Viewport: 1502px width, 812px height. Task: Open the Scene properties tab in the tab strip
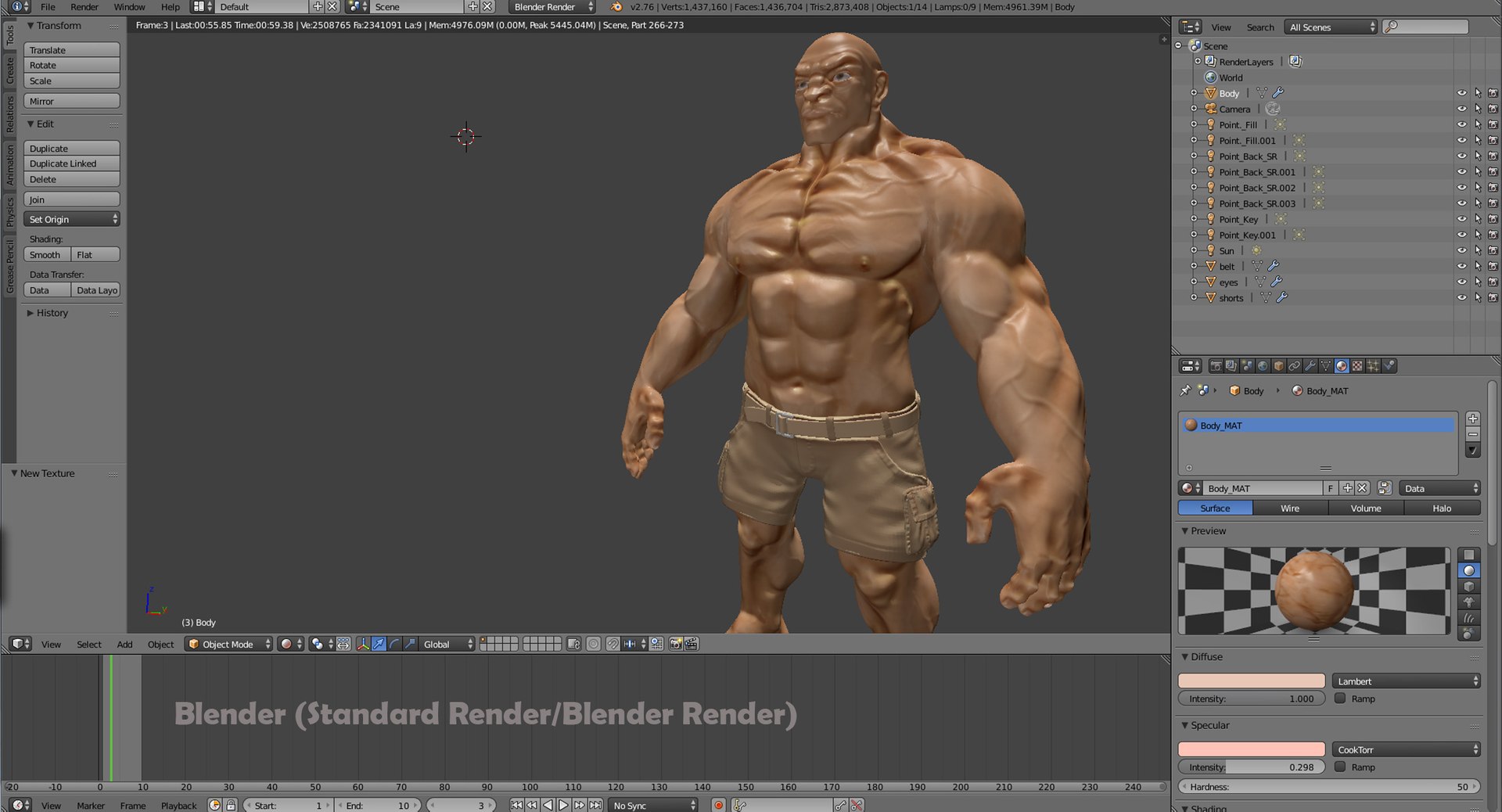point(1248,365)
